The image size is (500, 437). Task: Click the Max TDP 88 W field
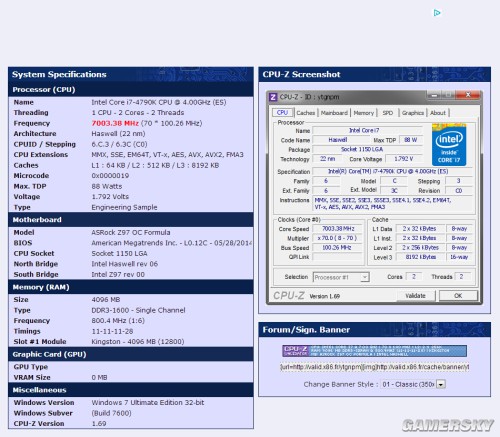411,140
